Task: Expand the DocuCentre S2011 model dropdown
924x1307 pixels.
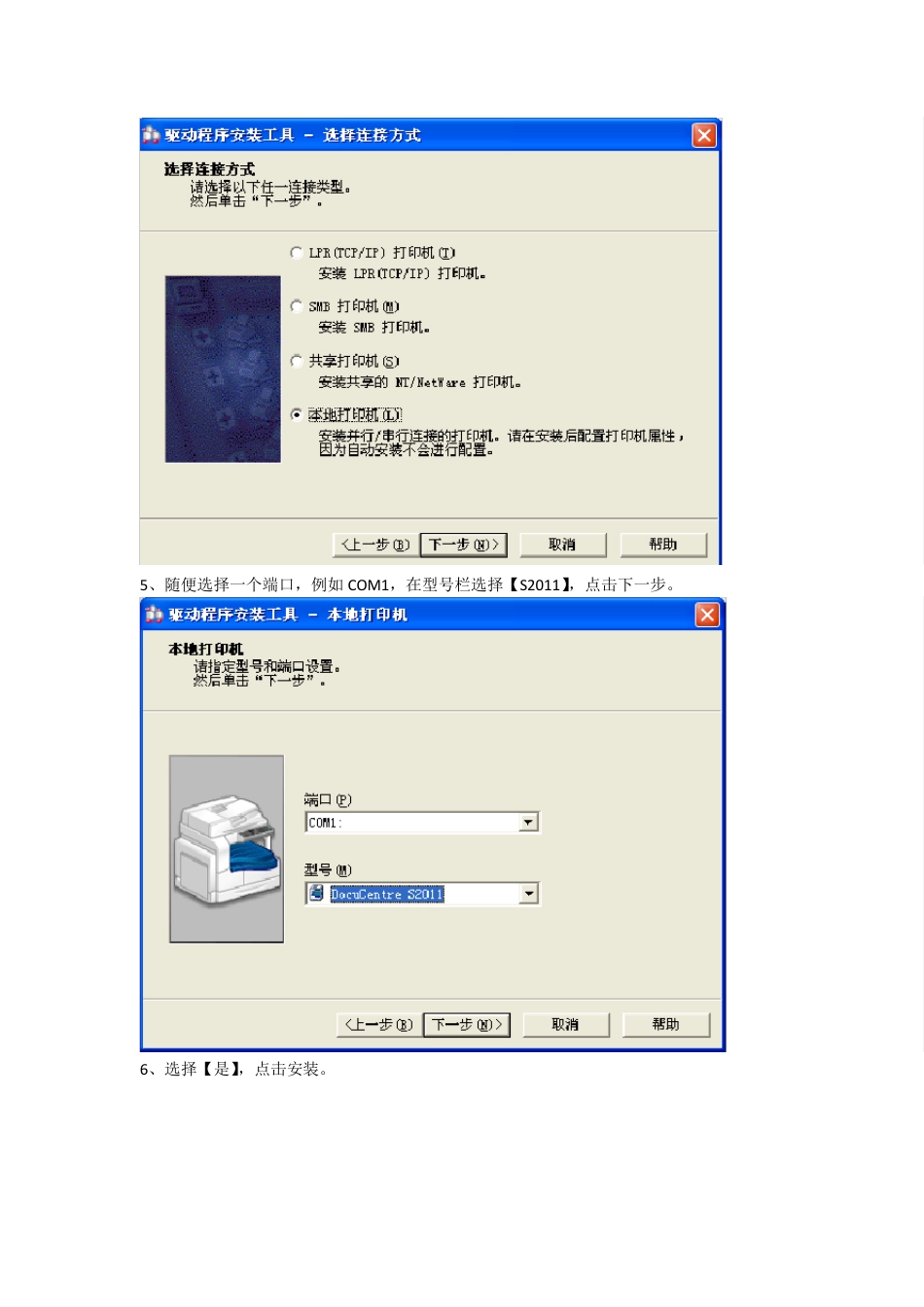Action: coord(529,894)
